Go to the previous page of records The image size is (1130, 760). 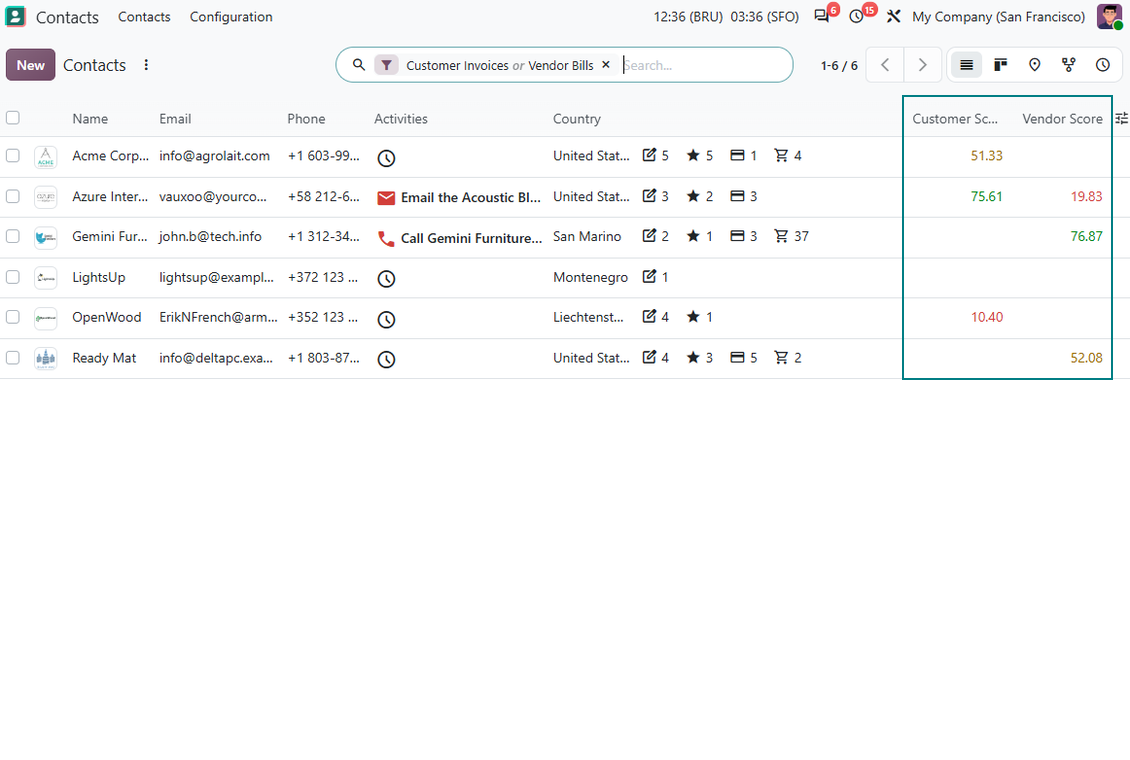pyautogui.click(x=885, y=65)
